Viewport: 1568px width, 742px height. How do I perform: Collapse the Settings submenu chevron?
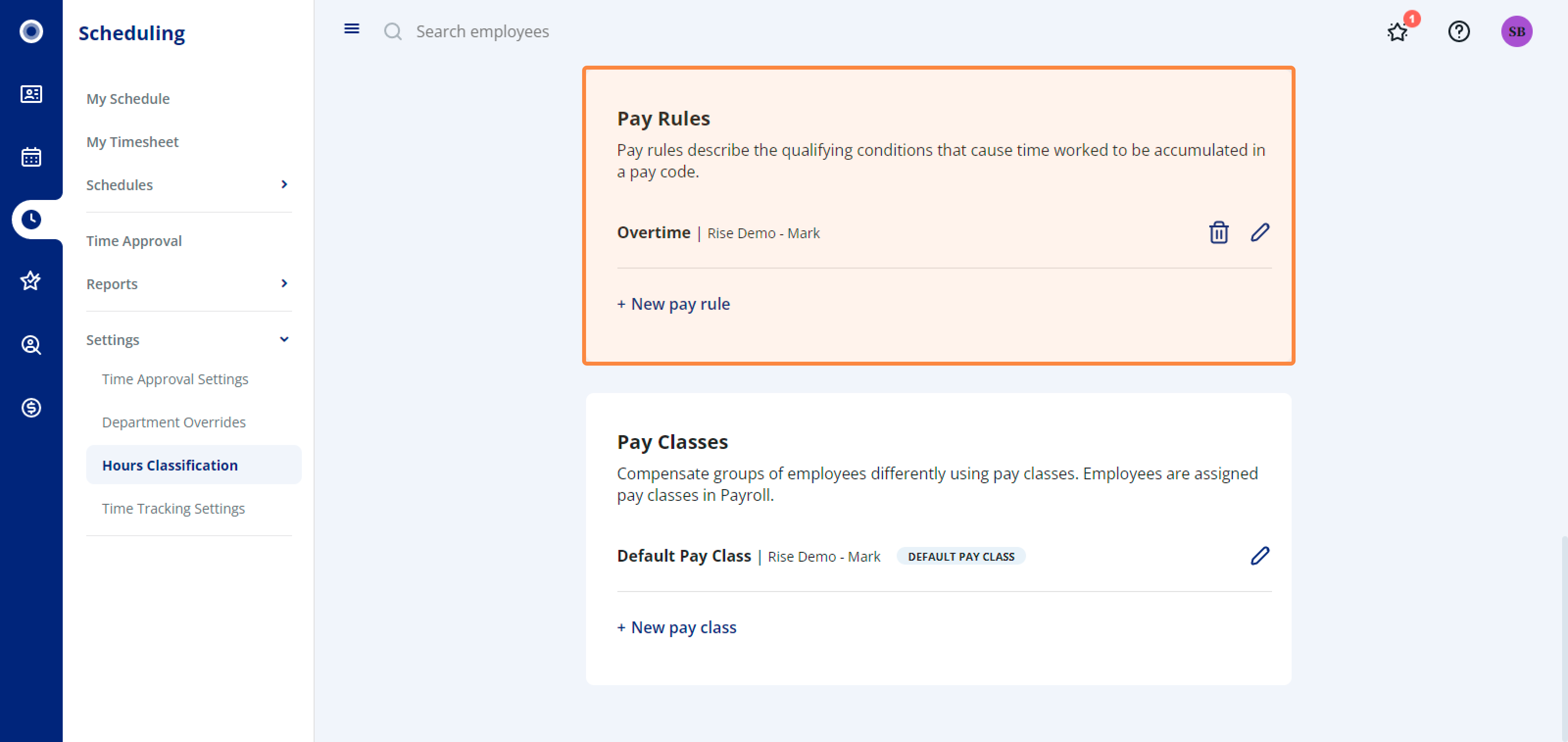(x=284, y=340)
